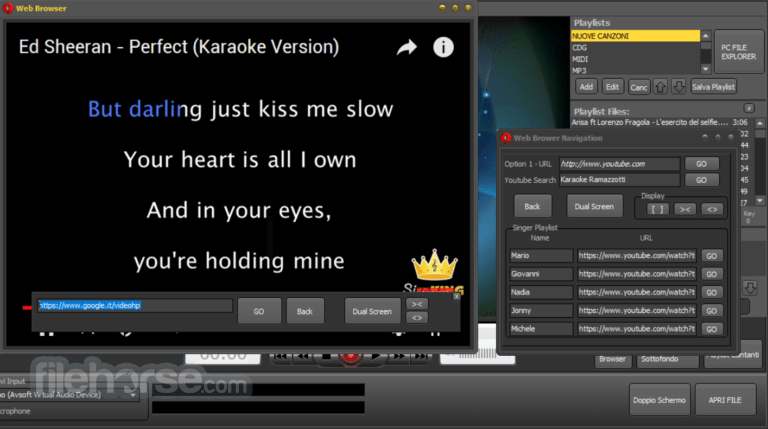Screen dimensions: 768x429
Task: Open the Avsoft Virtual Audio Device dropdown
Action: 133,395
